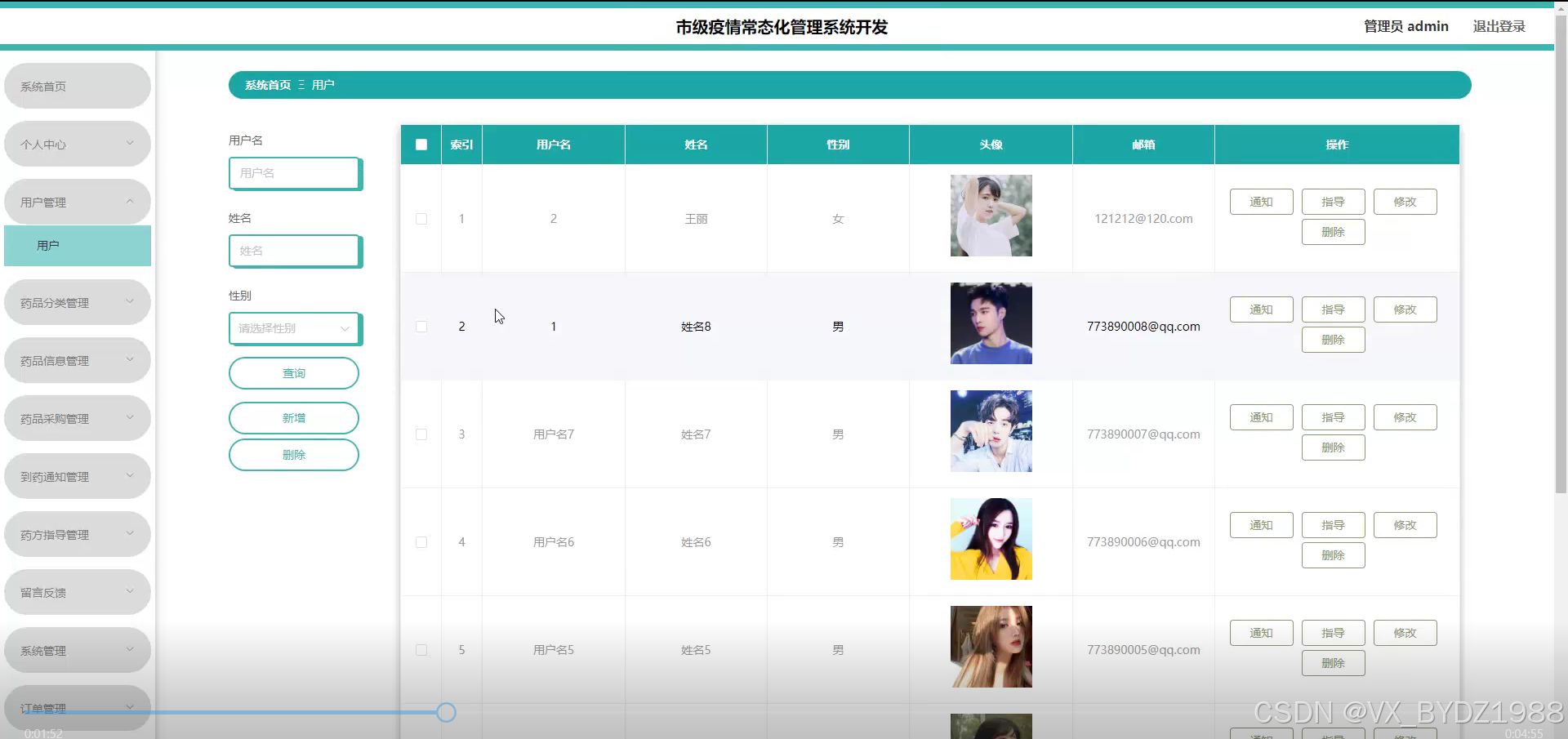The width and height of the screenshot is (1568, 739).
Task: Open the avatar photo of 姓名8
Action: coord(991,323)
